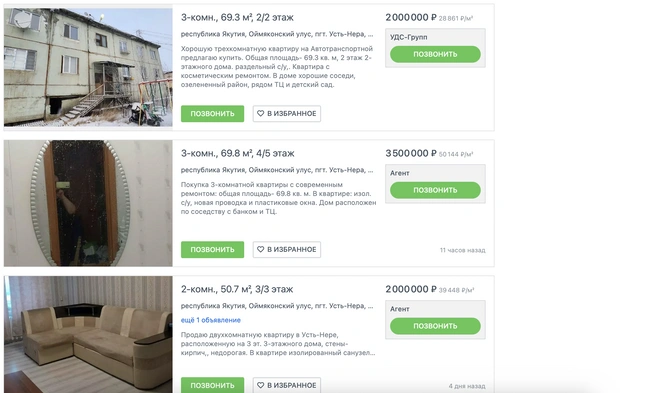
Task: Call УДС-Групп agency
Action: [x=435, y=54]
